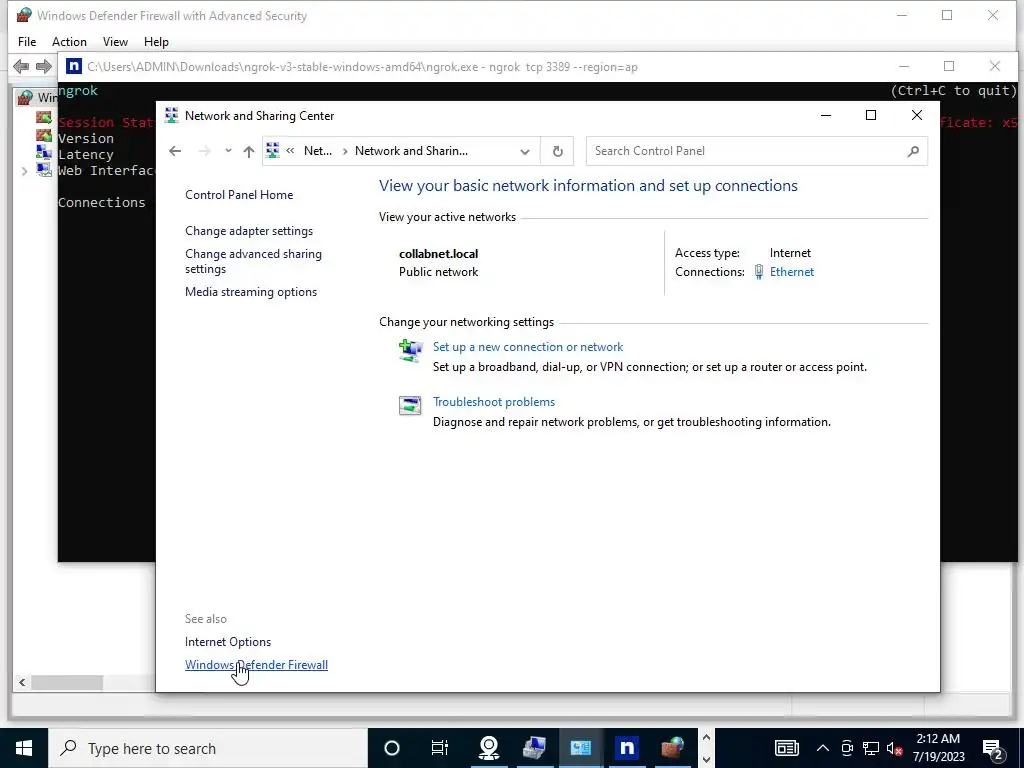The image size is (1024, 768).
Task: Switch to the Control Panel taskbar button
Action: tap(581, 748)
